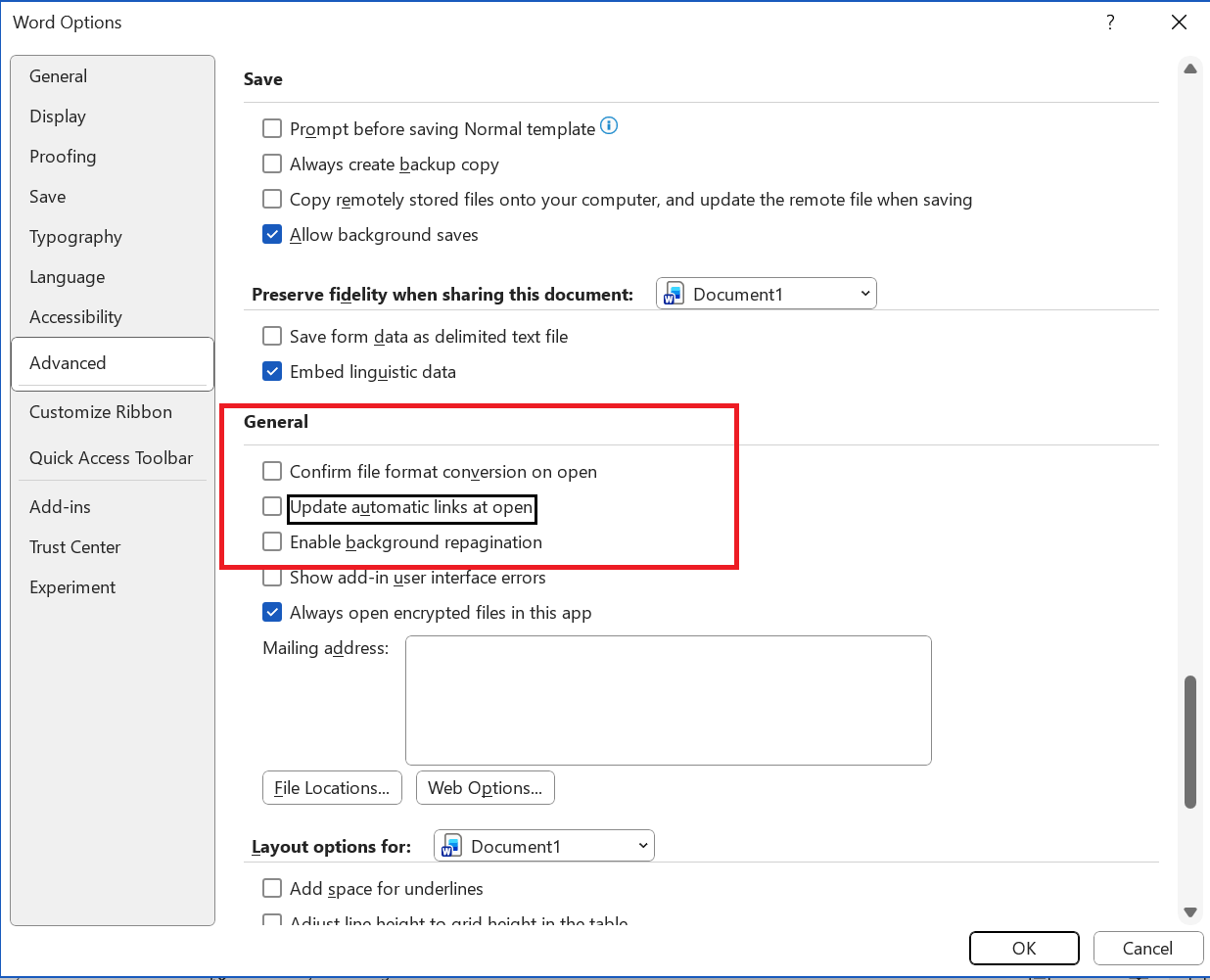The image size is (1210, 980).
Task: Switch to Display options
Action: [113, 117]
